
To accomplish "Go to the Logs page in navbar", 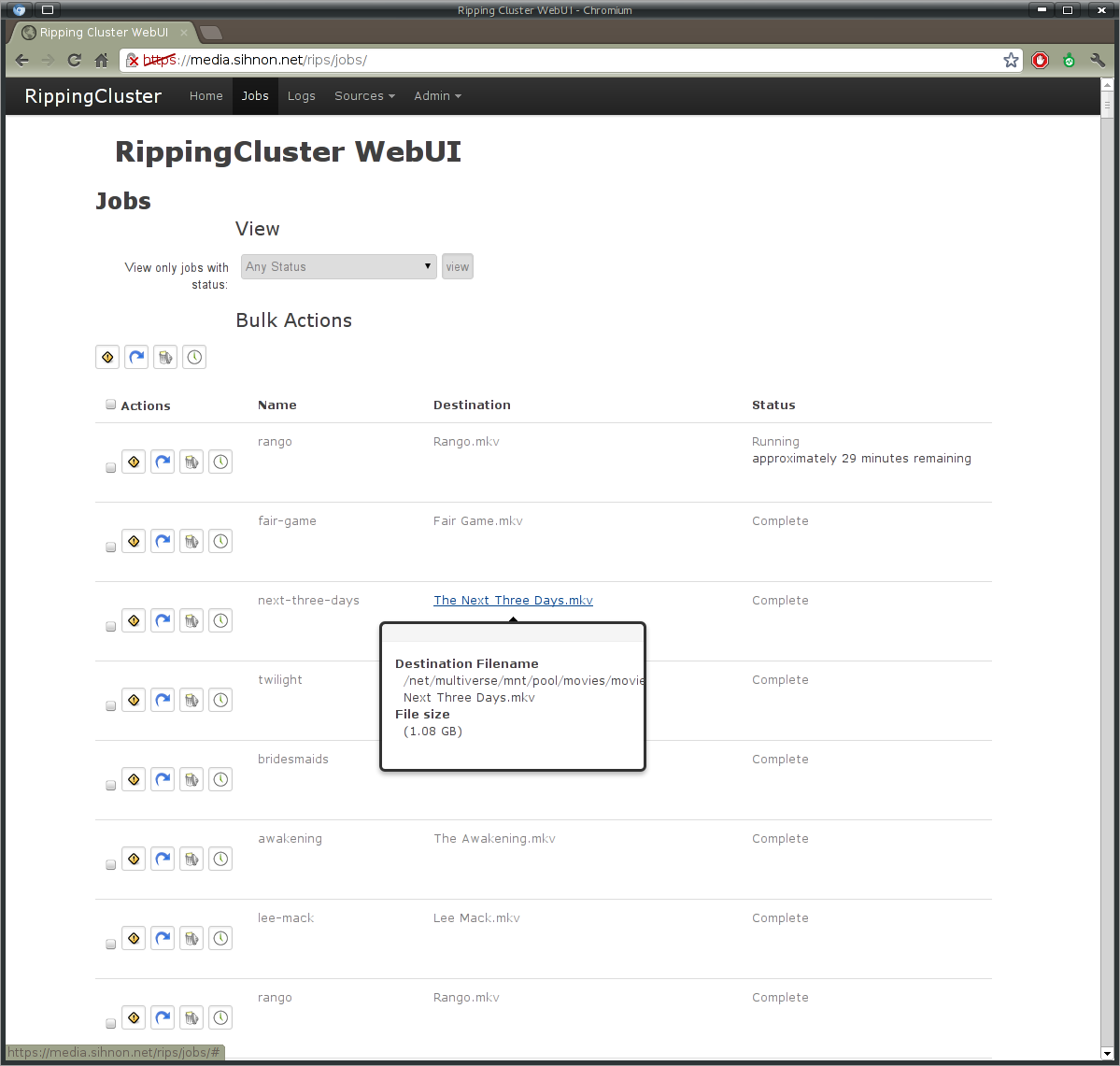I will click(301, 96).
